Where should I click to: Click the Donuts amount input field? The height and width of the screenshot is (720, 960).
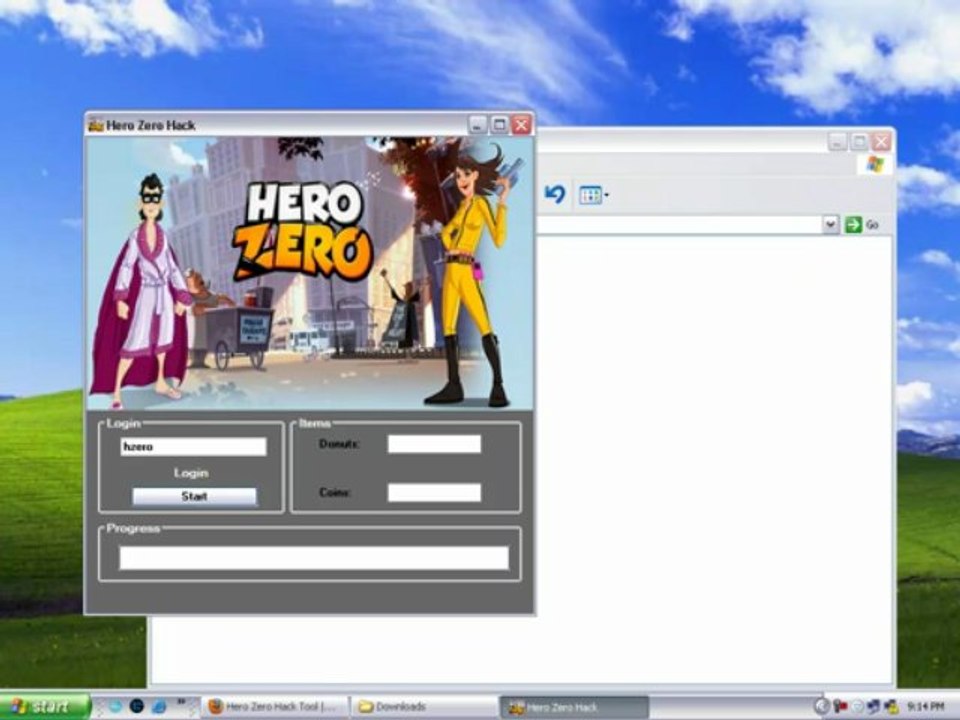click(x=434, y=444)
